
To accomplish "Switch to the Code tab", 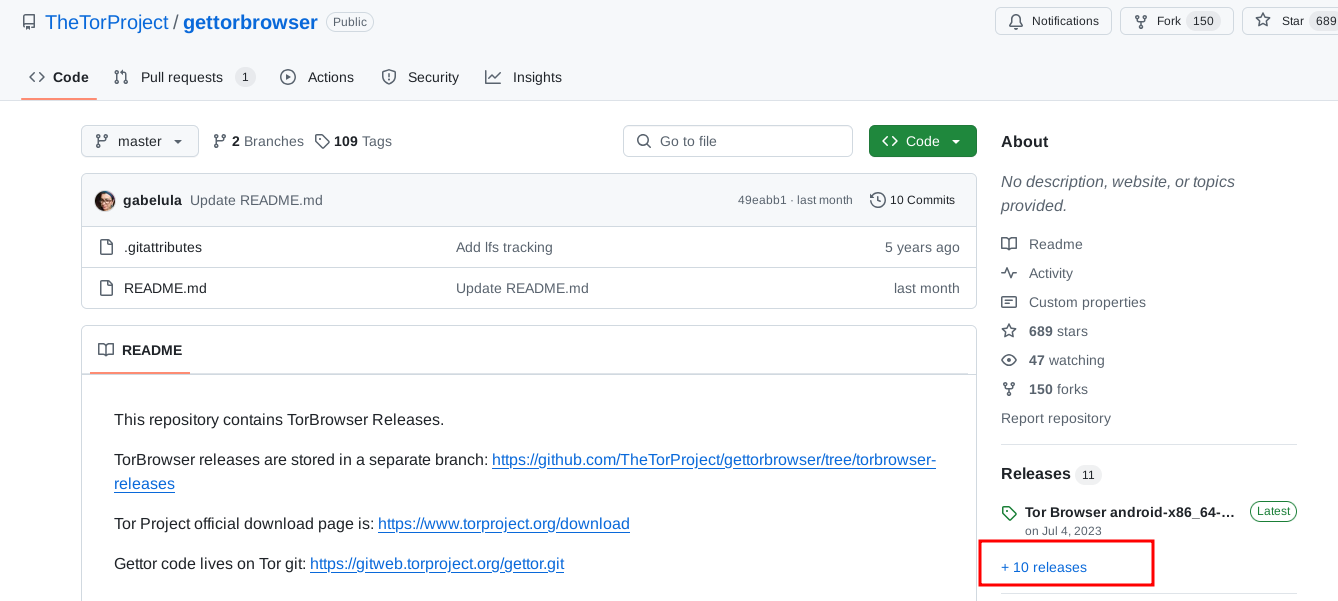I will 59,77.
